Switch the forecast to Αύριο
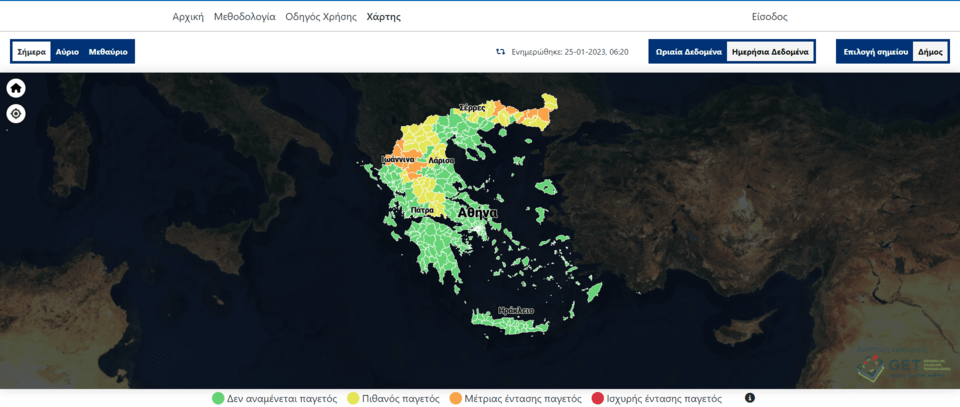960x407 pixels. 67,51
